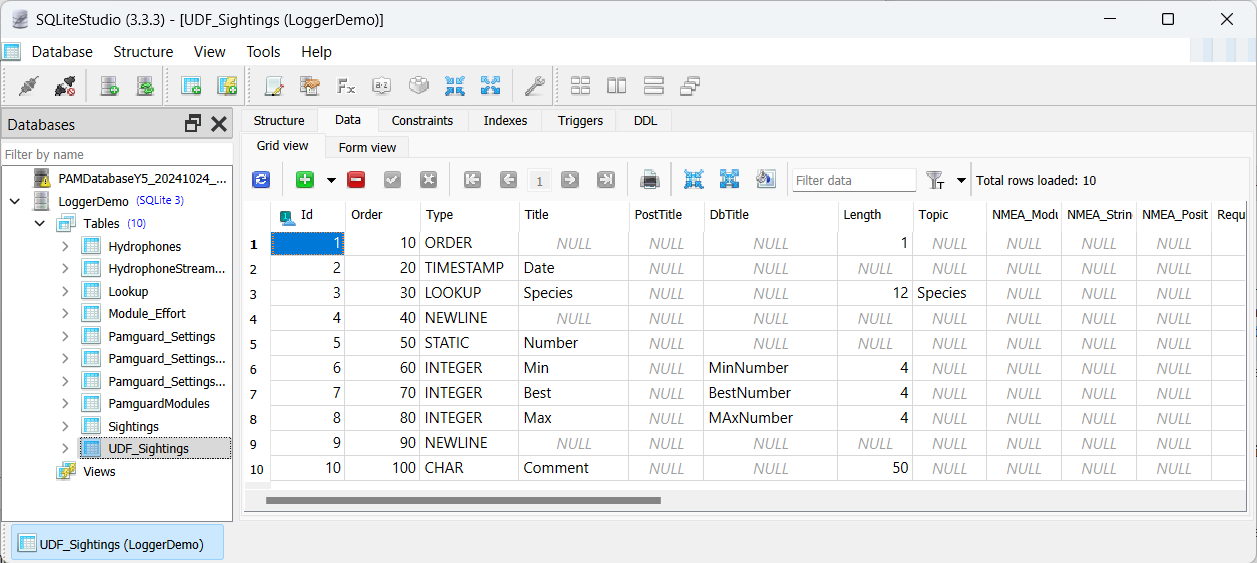Viewport: 1257px width, 563px height.
Task: Open the Tools menu
Action: pyautogui.click(x=263, y=52)
